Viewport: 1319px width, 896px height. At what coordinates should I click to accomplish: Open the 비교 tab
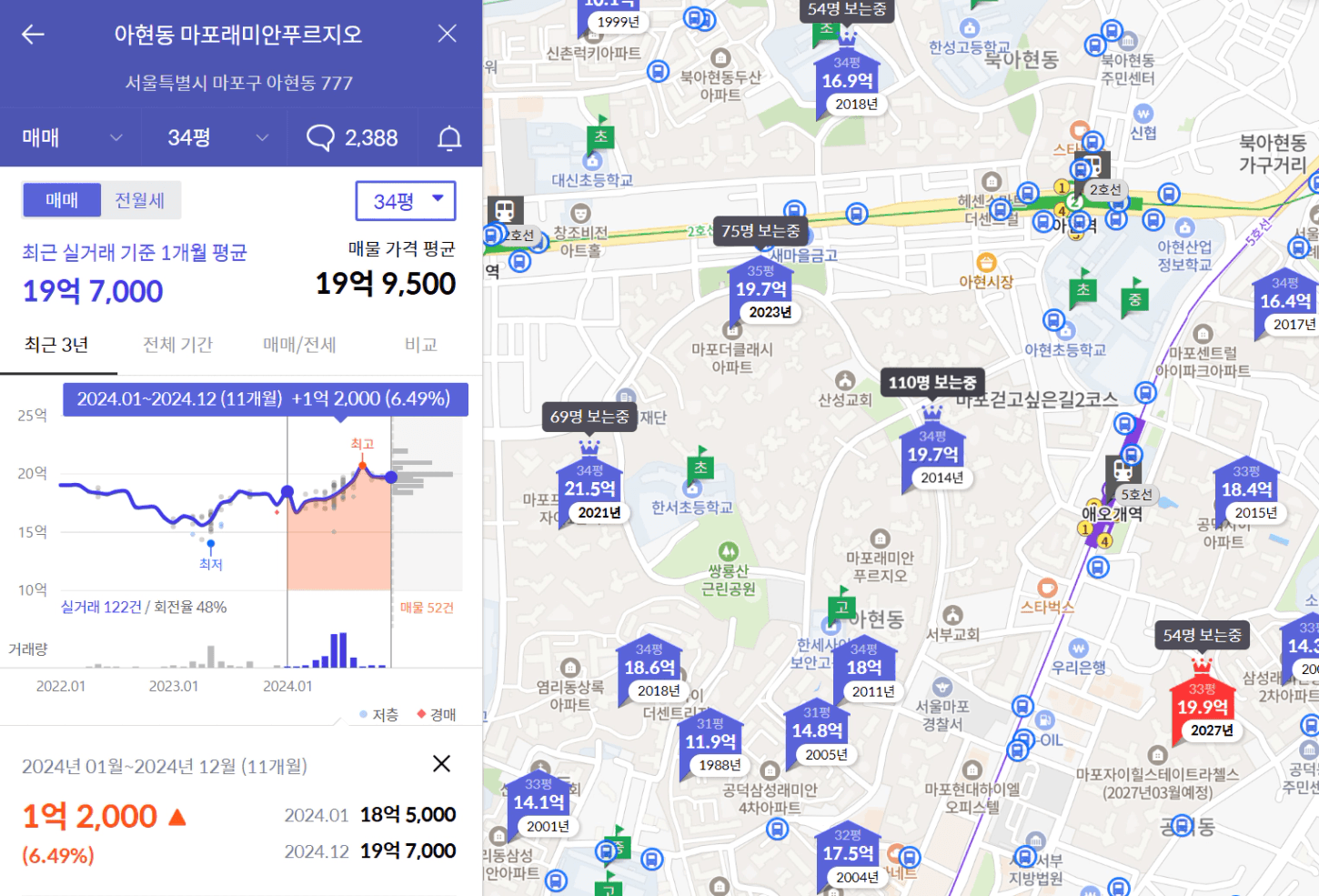pos(421,345)
